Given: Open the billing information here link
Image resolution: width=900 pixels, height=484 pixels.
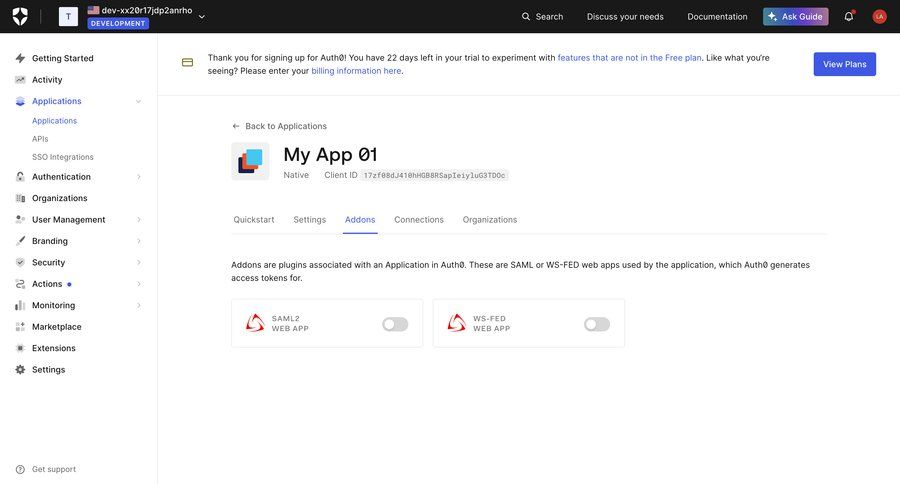Looking at the screenshot, I should [x=356, y=71].
